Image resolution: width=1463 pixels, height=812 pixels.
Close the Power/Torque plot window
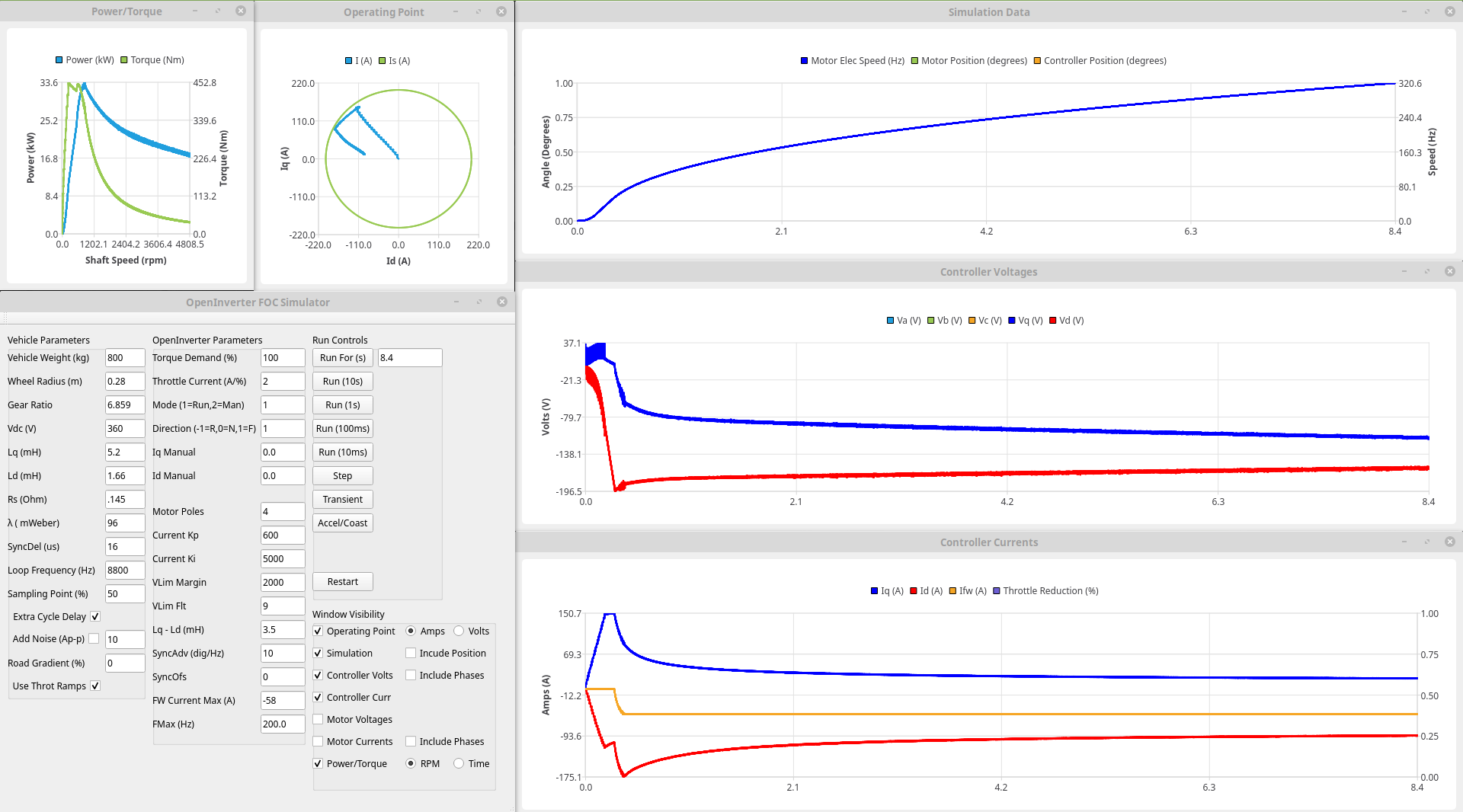click(x=241, y=11)
